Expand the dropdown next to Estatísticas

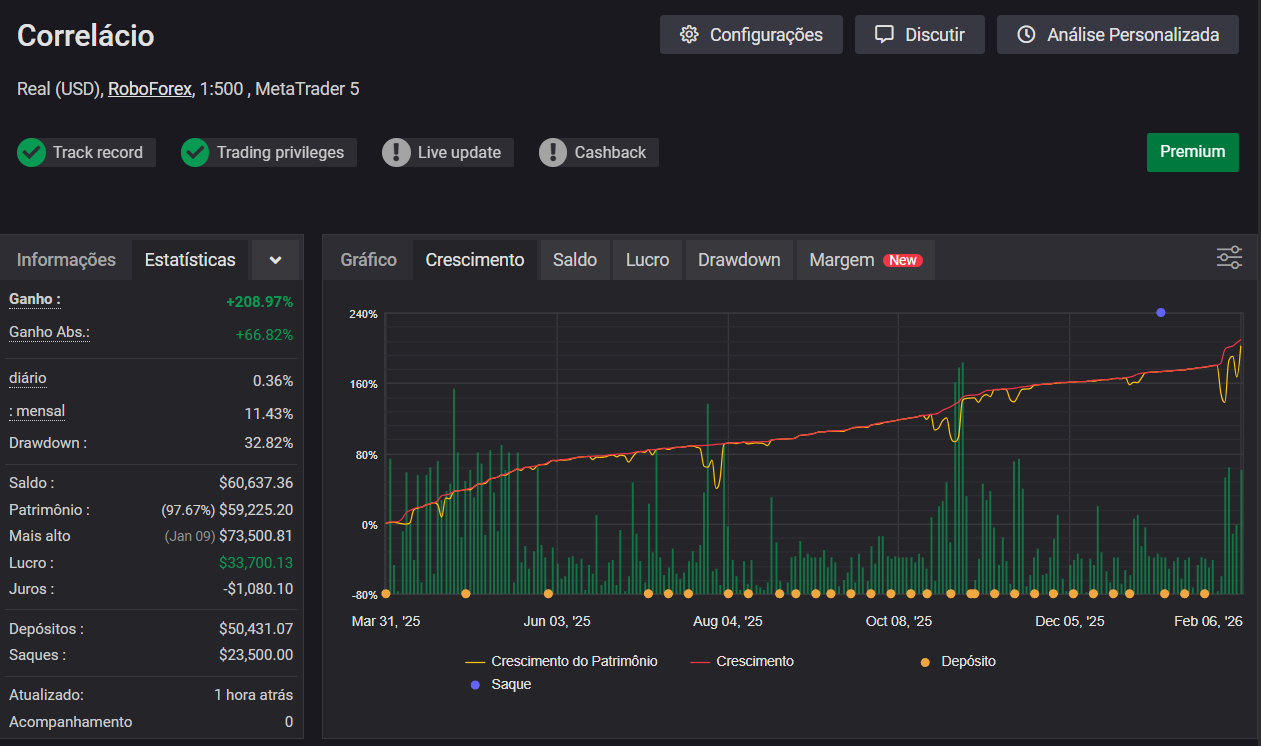(x=276, y=260)
